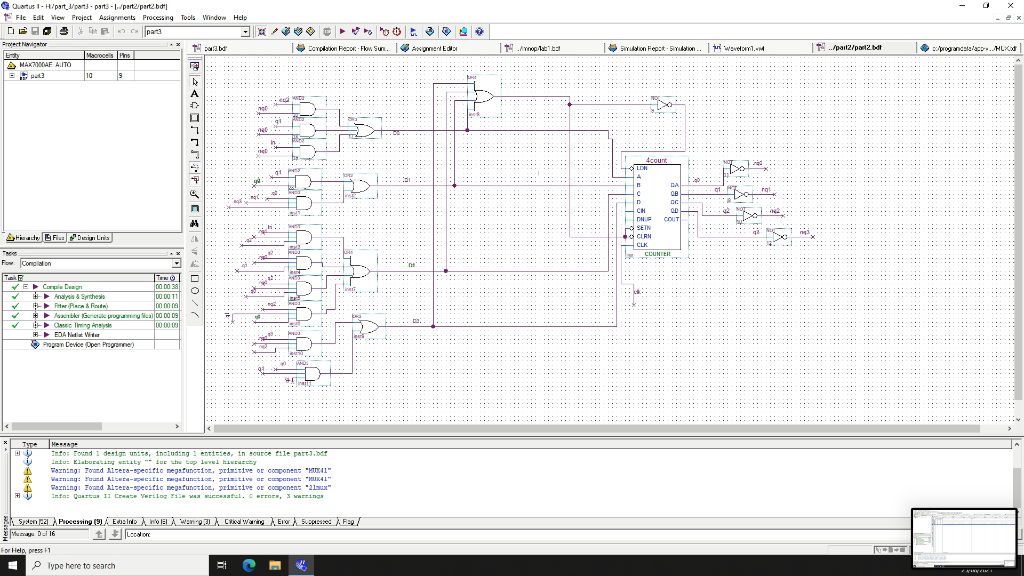This screenshot has height=576, width=1024.
Task: Select the 4count COUNTER block in schematic
Action: click(x=656, y=206)
